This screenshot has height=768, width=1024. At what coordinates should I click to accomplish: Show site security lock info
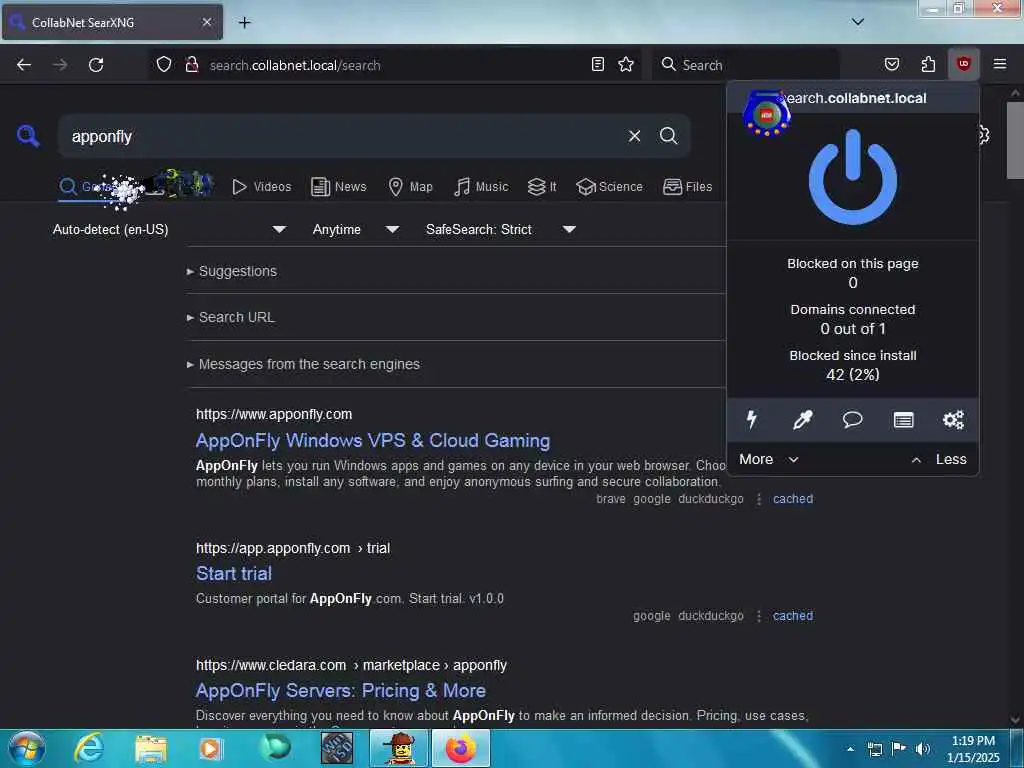click(191, 64)
